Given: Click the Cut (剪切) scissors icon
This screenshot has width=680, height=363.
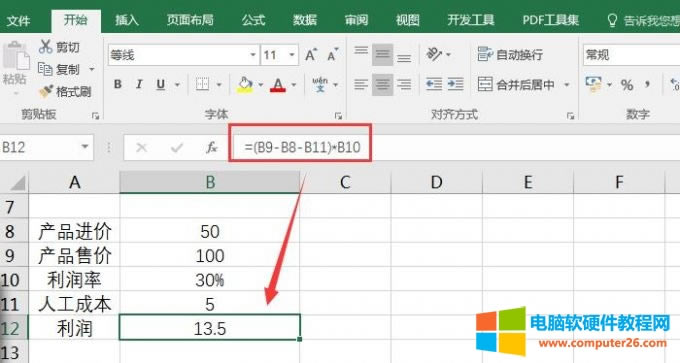Looking at the screenshot, I should pyautogui.click(x=45, y=47).
